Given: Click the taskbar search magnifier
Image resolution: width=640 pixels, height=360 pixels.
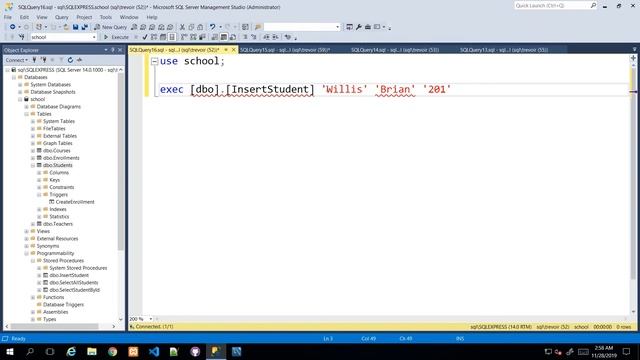Looking at the screenshot, I should click(x=30, y=351).
